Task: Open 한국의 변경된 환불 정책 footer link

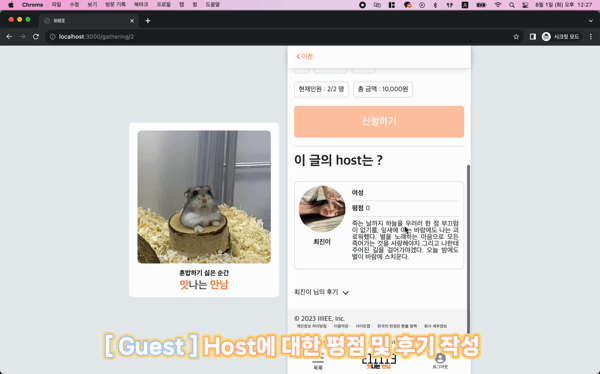Action: [x=397, y=326]
